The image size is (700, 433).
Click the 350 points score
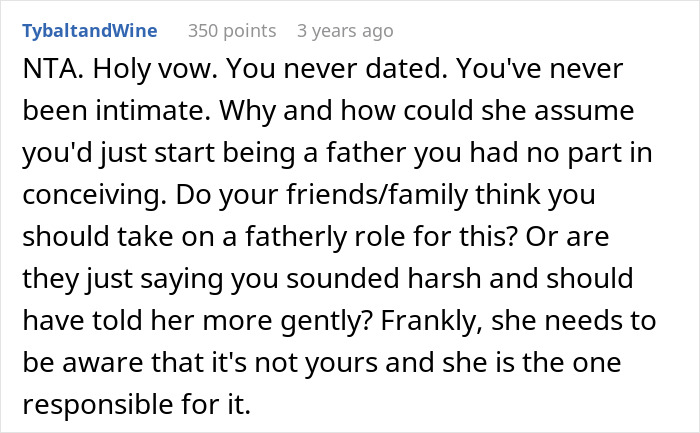[232, 31]
